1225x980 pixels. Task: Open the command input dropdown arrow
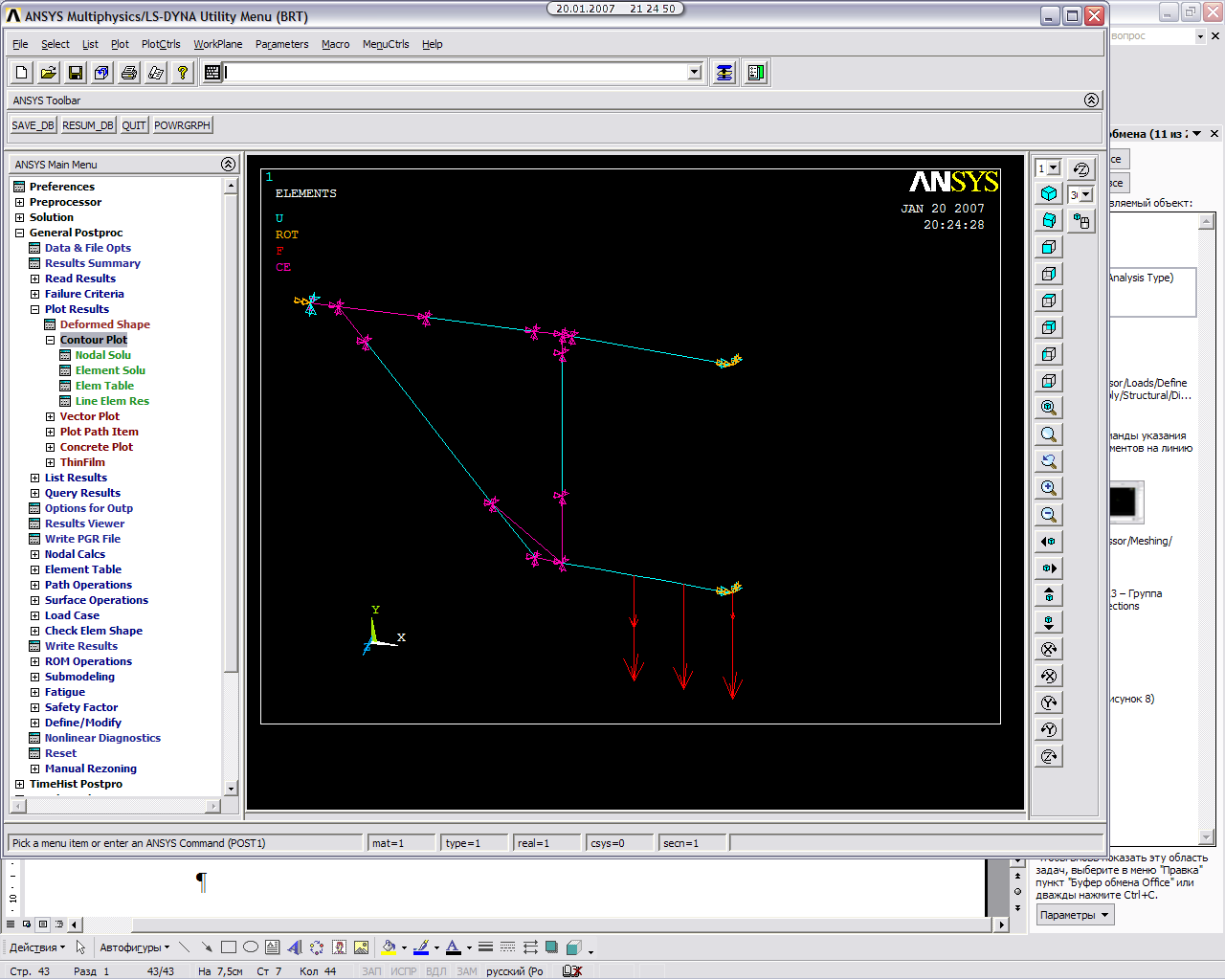pyautogui.click(x=695, y=73)
